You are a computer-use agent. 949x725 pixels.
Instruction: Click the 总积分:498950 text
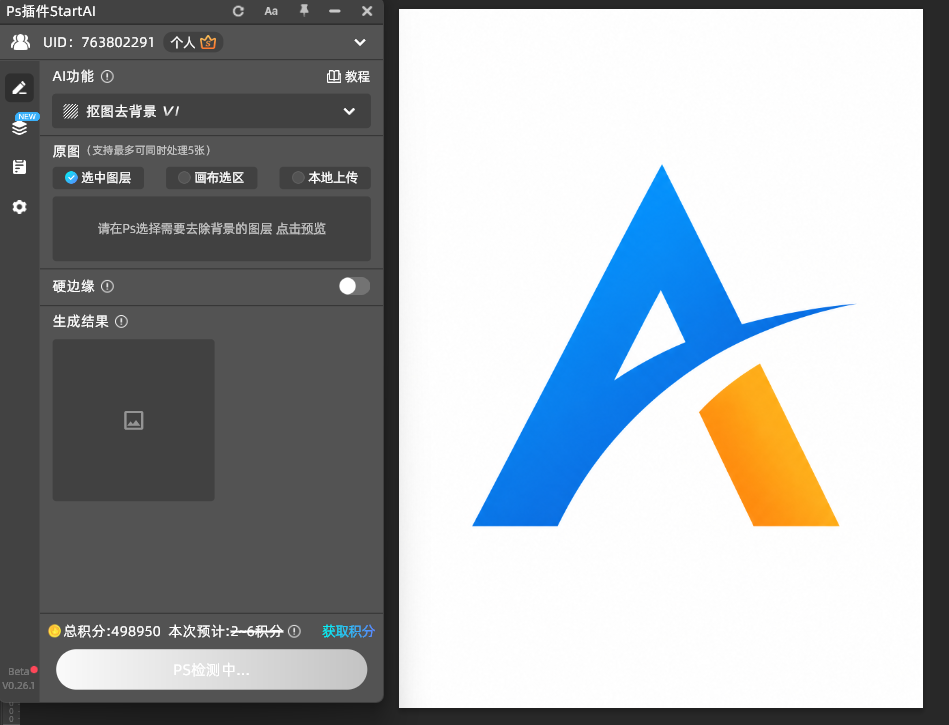click(112, 631)
